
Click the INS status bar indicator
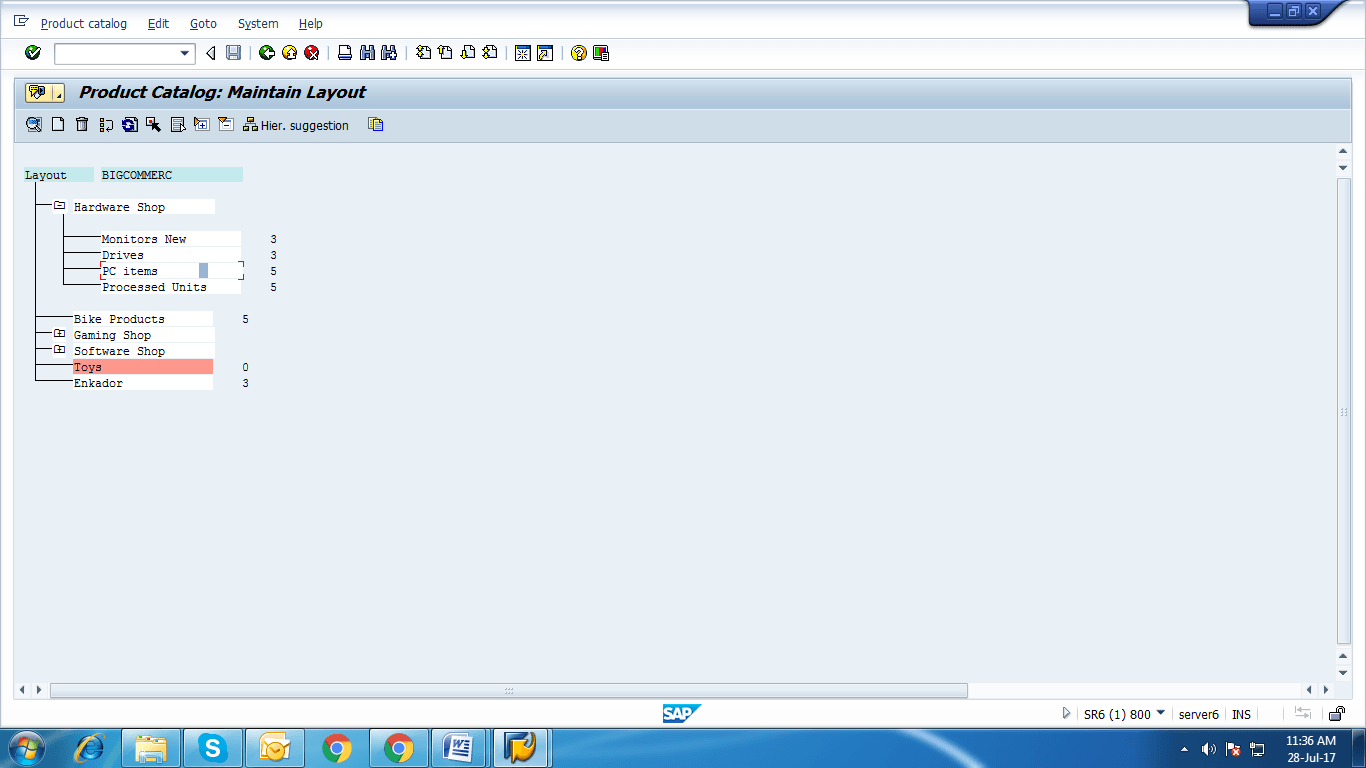pos(1241,714)
